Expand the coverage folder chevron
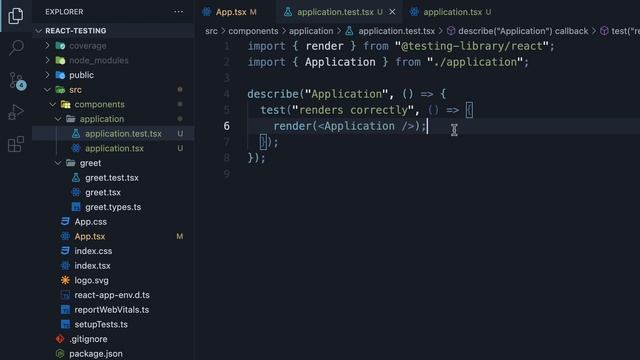Screen dimensions: 640x360 47,45
